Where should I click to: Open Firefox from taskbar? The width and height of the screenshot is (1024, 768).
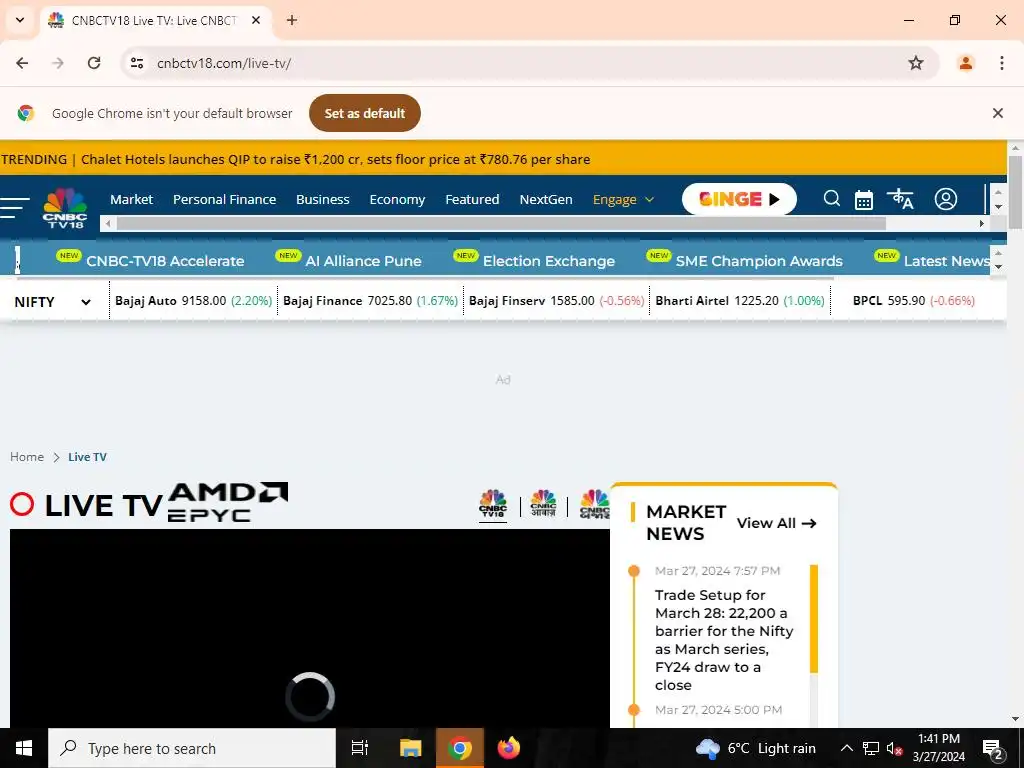[509, 748]
